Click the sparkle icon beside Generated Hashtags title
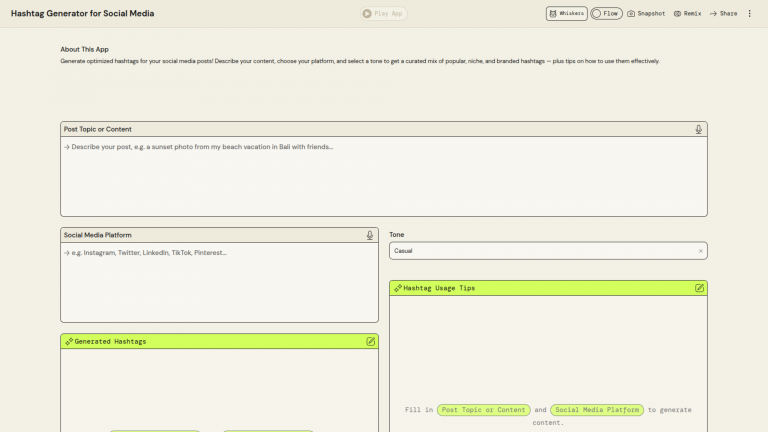 click(x=68, y=342)
